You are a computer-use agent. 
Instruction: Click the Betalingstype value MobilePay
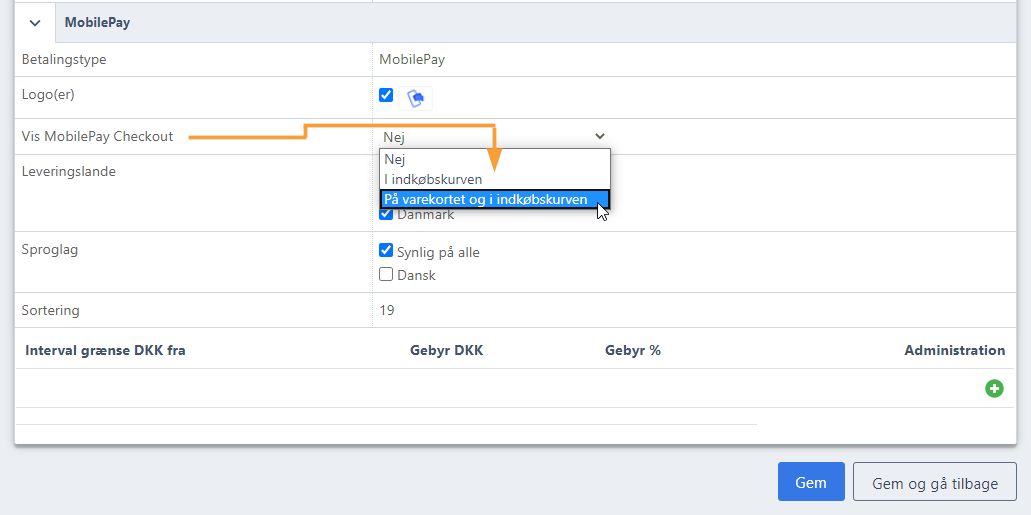click(x=412, y=60)
